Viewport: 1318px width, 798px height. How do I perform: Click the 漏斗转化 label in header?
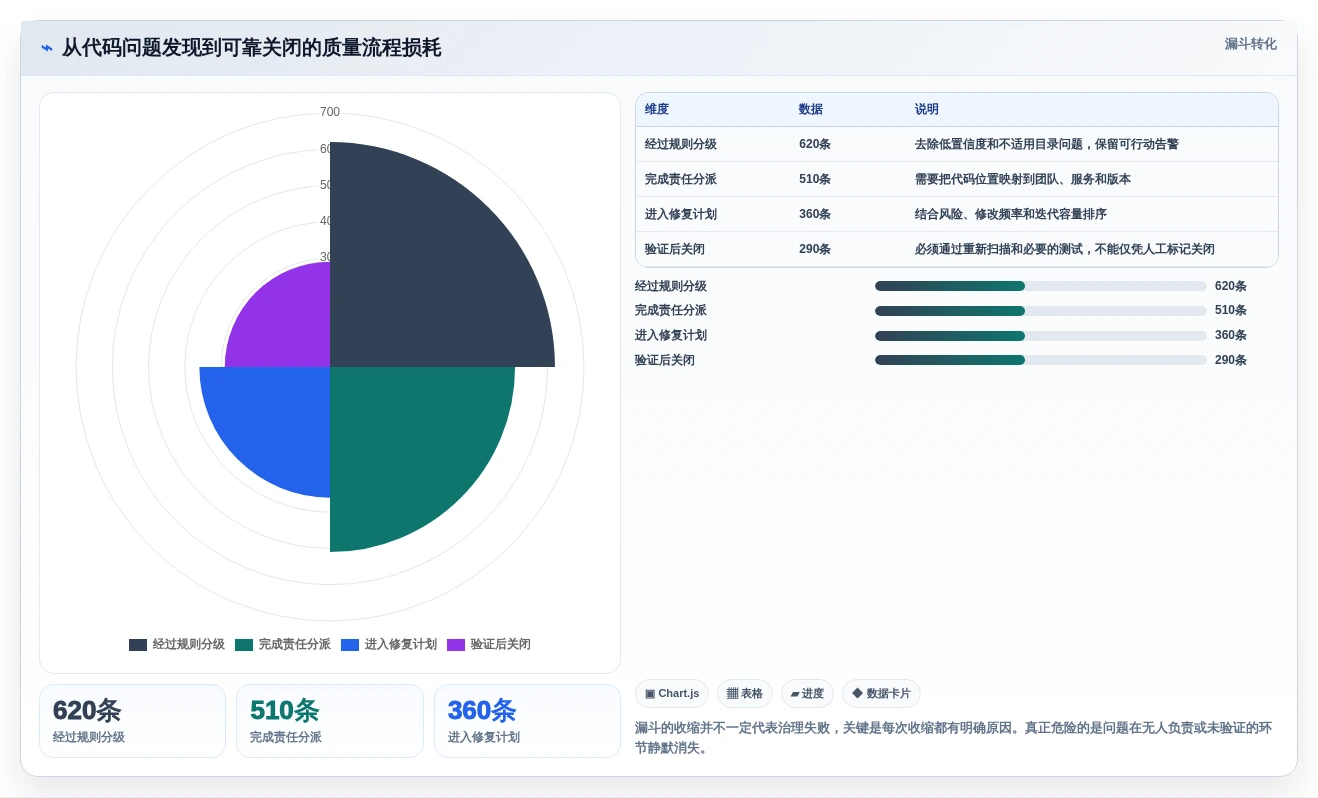[x=1250, y=44]
